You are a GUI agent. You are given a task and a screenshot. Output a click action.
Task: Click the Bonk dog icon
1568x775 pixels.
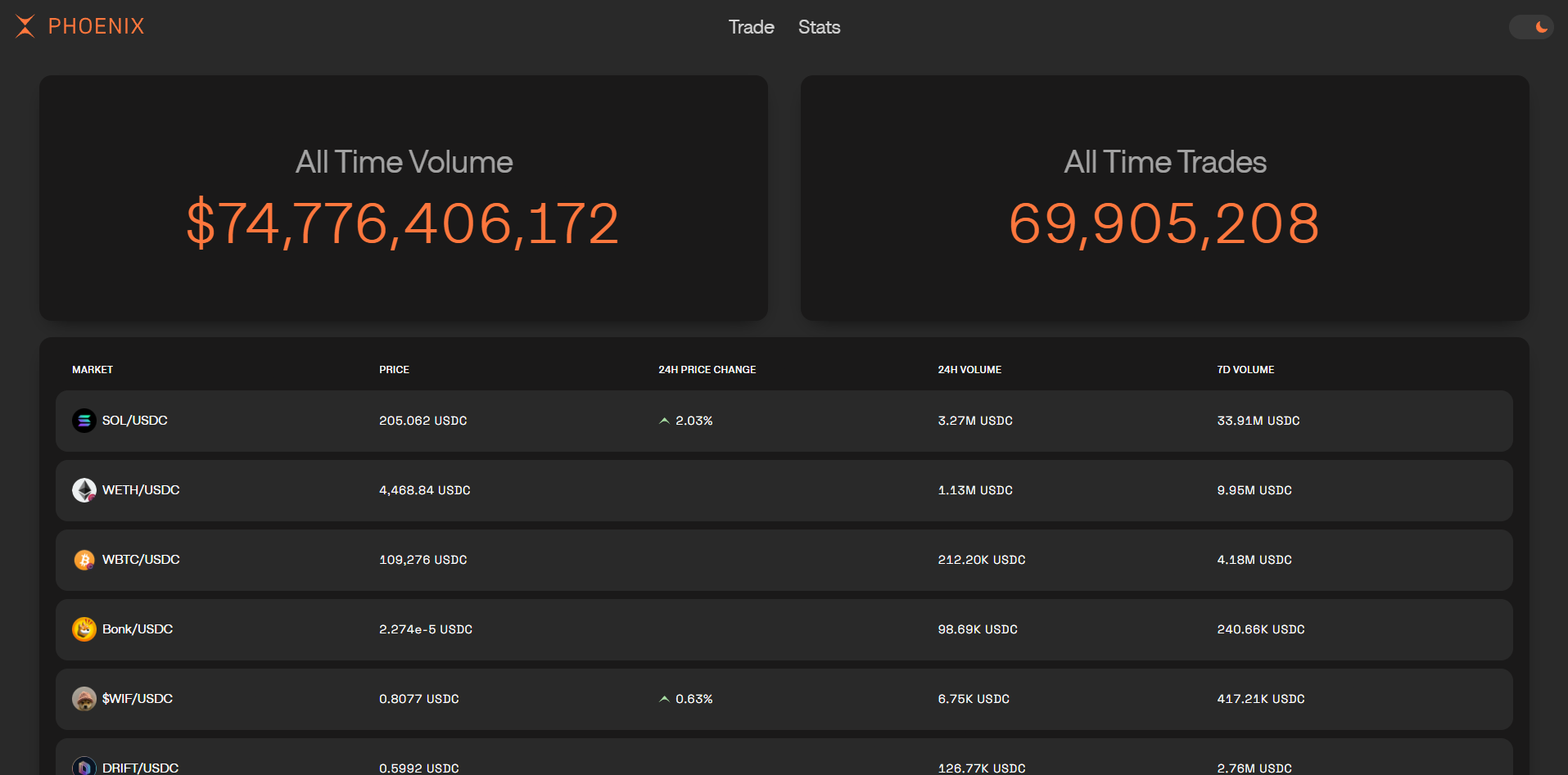click(x=84, y=629)
